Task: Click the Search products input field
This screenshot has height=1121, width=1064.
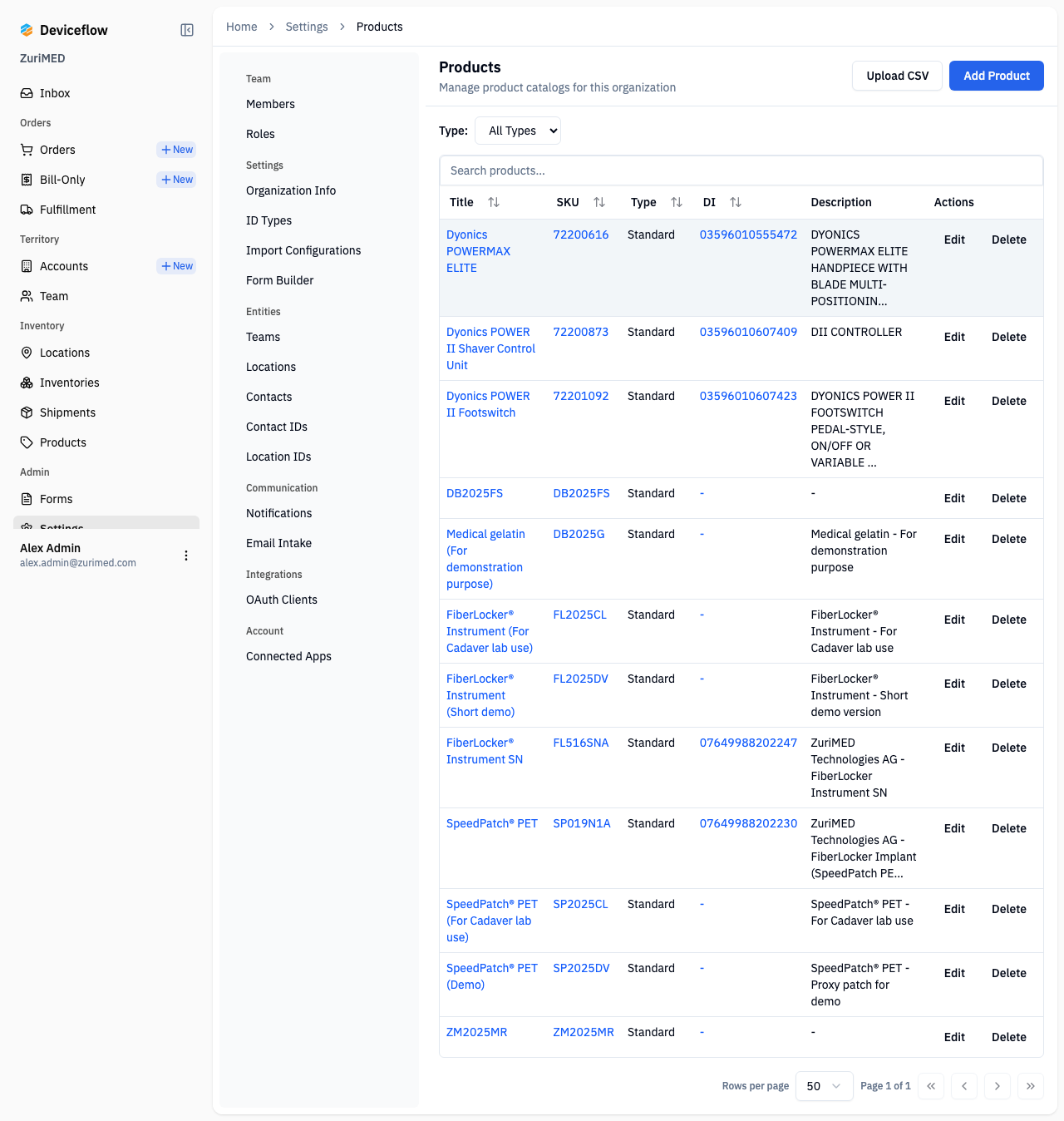Action: [x=741, y=170]
